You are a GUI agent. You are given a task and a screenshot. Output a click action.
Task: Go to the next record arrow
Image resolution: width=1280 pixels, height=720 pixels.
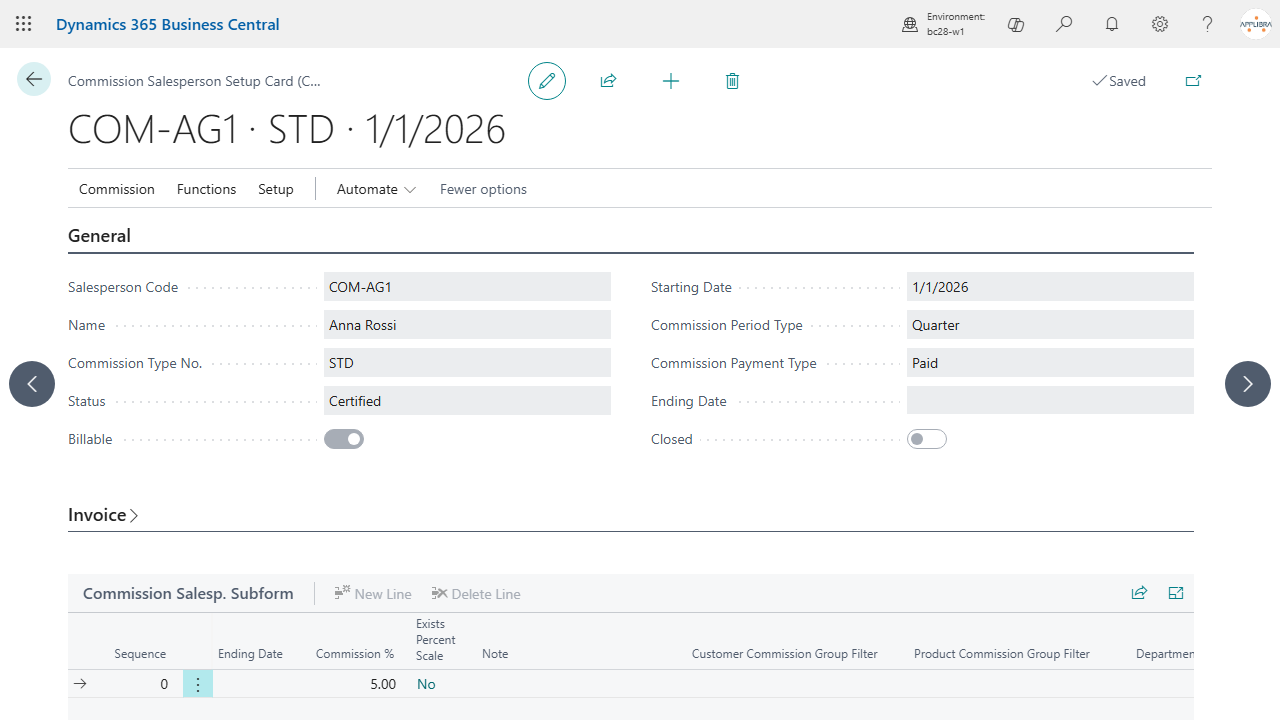click(x=1248, y=384)
